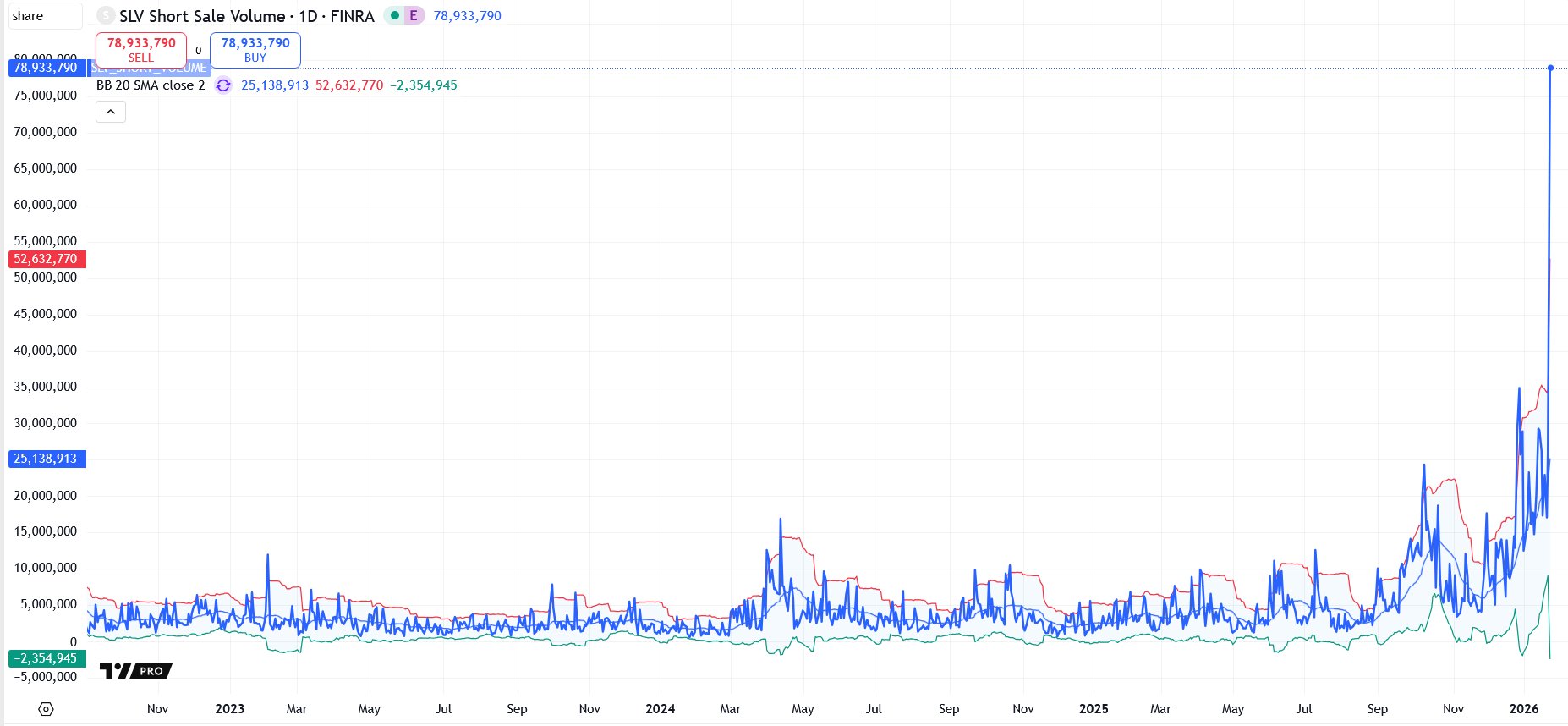The height and width of the screenshot is (726, 1568).
Task: Click the 2026 label on time axis
Action: point(1524,709)
